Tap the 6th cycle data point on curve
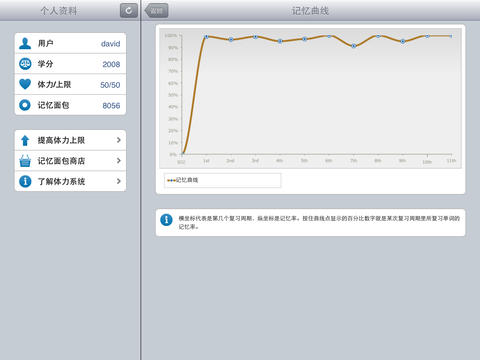 pos(329,36)
